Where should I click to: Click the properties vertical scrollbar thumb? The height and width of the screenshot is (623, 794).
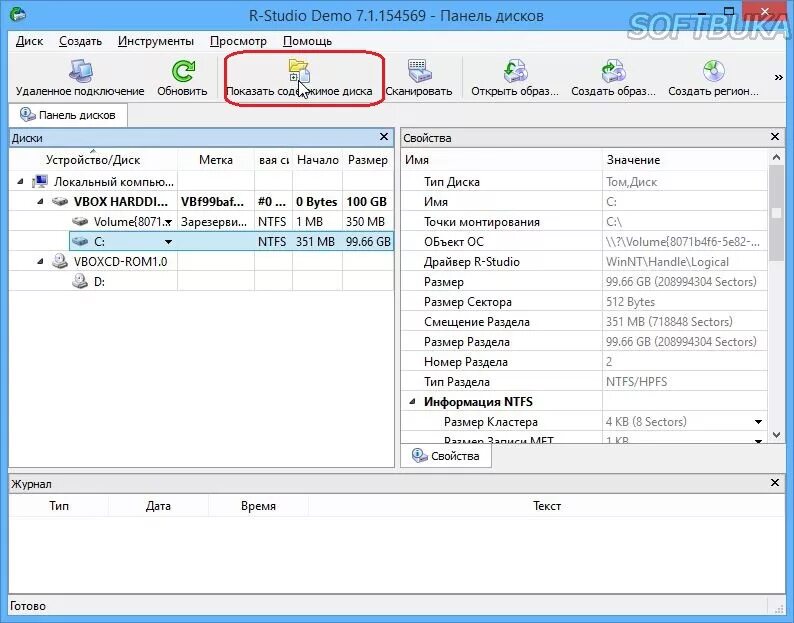(x=776, y=213)
